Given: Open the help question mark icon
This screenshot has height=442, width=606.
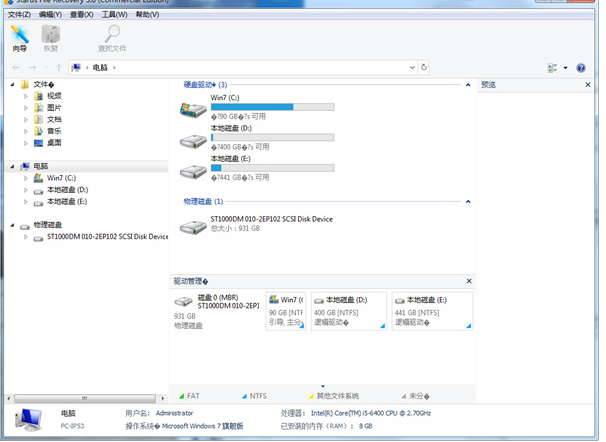Looking at the screenshot, I should pyautogui.click(x=580, y=68).
